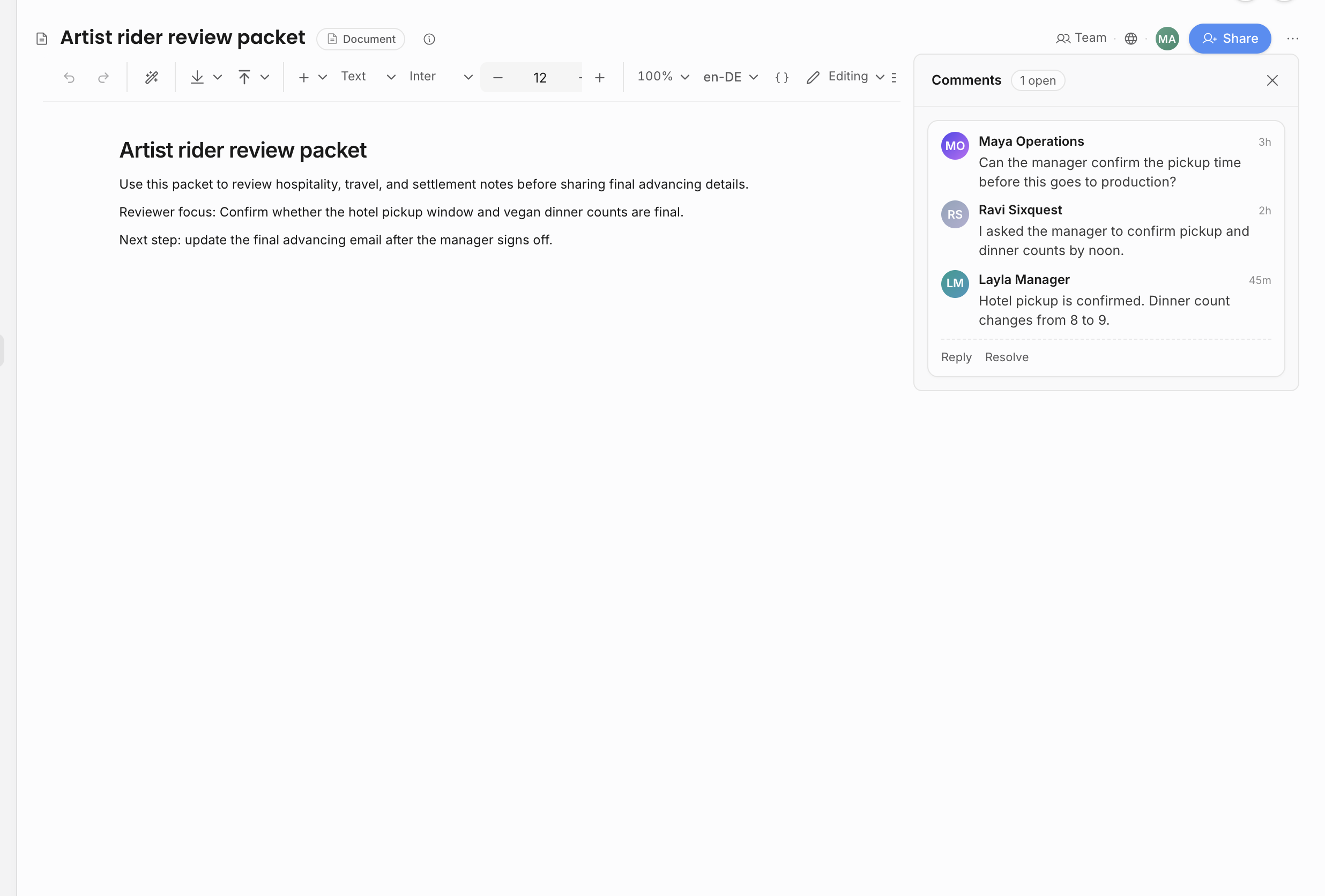Click Reply on the comment thread

(956, 357)
